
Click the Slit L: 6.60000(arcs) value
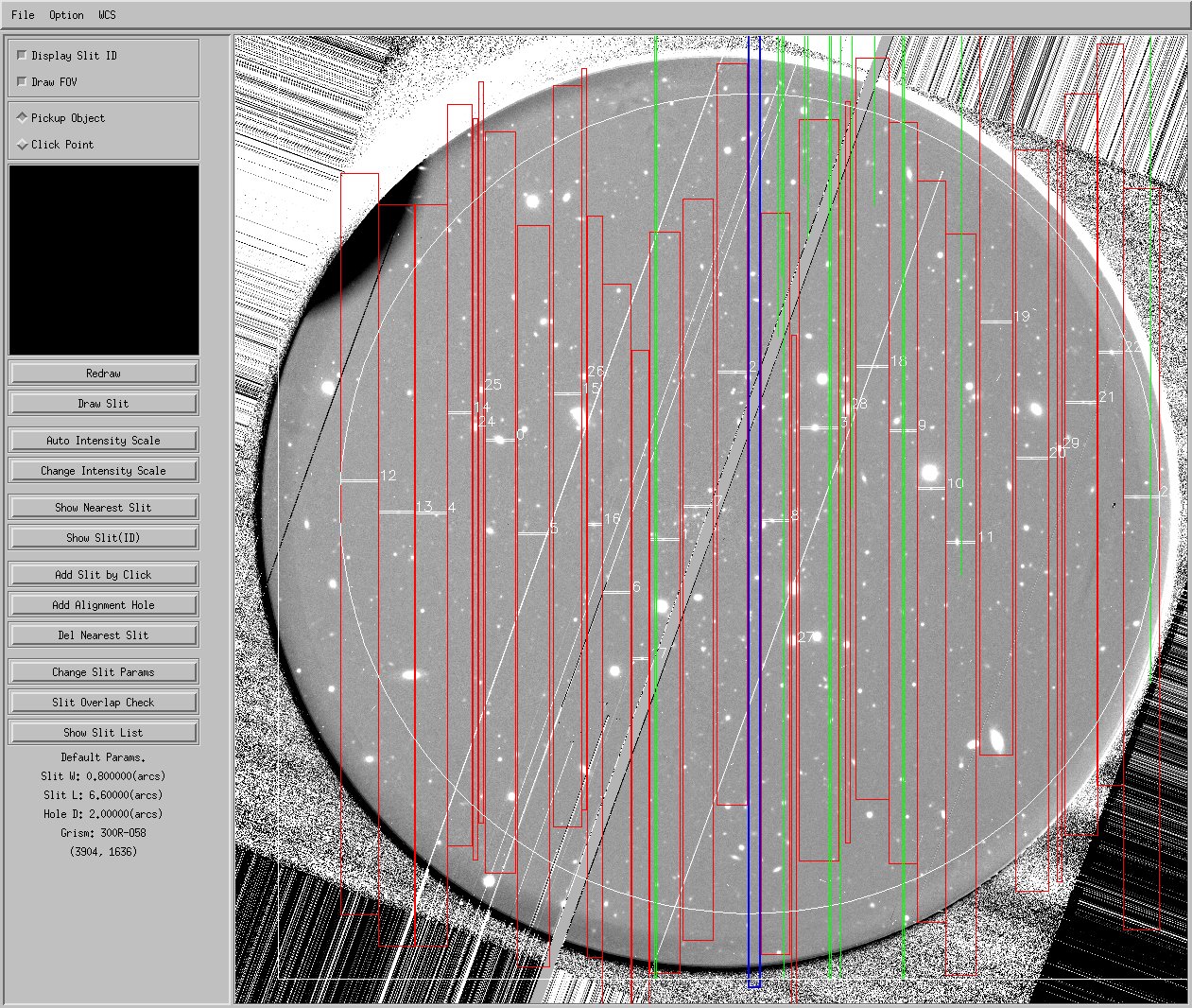tap(103, 795)
